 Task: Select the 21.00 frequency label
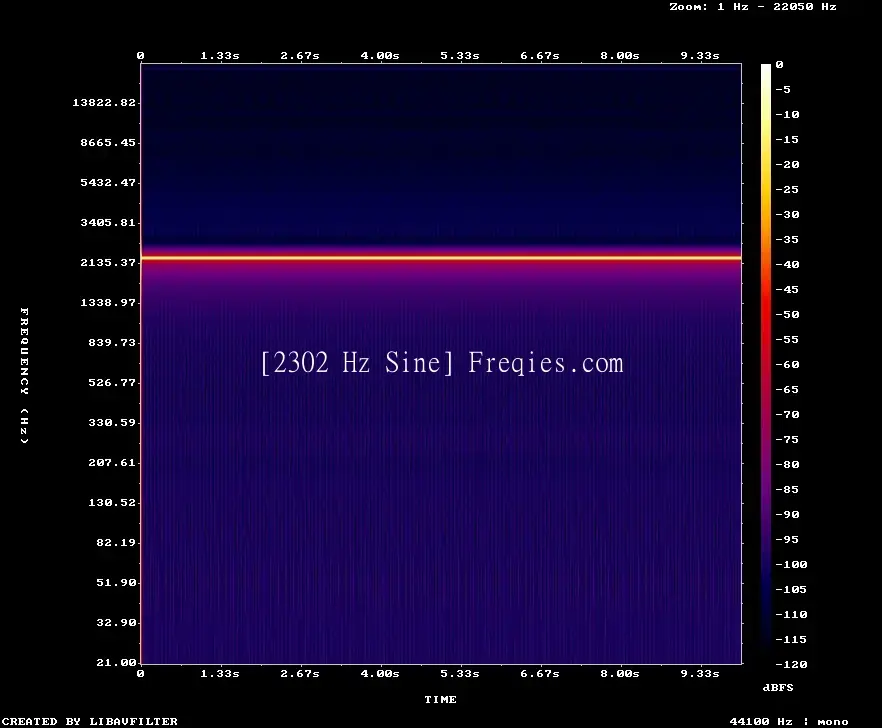click(x=116, y=662)
